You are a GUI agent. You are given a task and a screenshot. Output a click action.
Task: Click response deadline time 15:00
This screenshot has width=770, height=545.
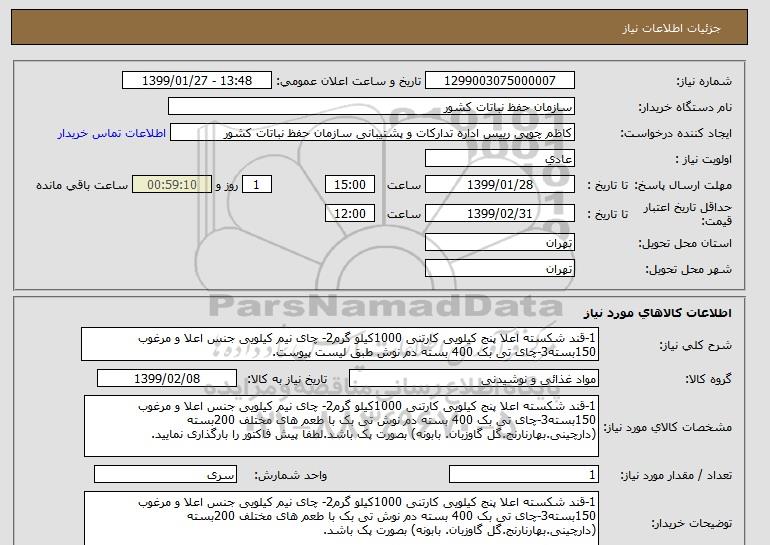(350, 185)
